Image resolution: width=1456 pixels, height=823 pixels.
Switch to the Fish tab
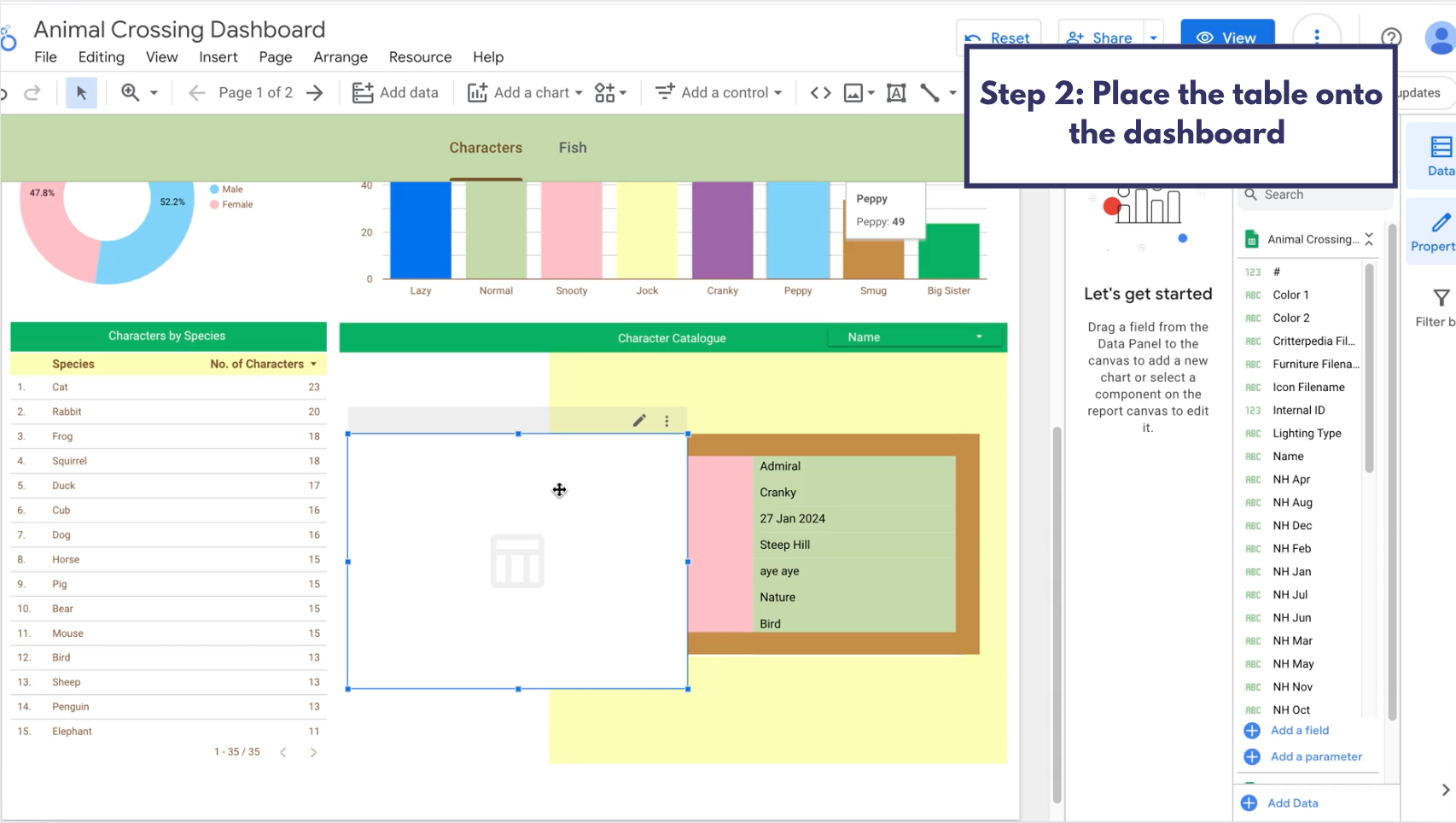tap(573, 148)
